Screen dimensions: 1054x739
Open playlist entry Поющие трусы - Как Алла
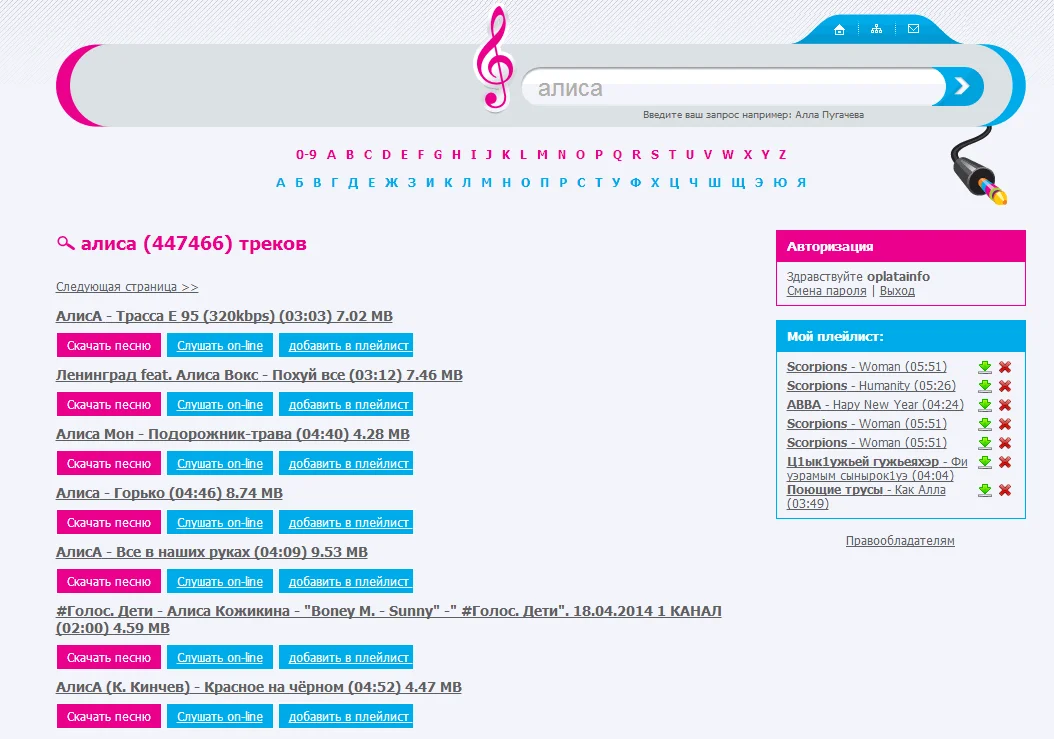pyautogui.click(x=866, y=496)
